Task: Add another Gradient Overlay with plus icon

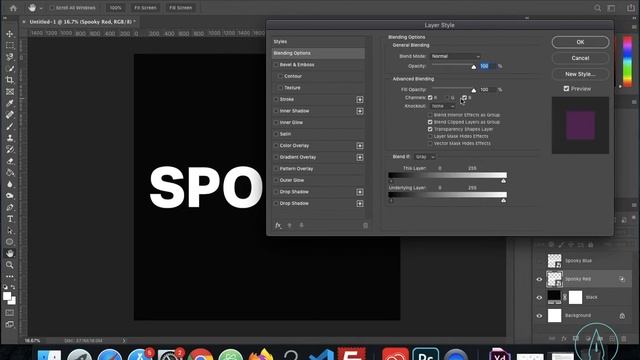Action: pos(360,157)
